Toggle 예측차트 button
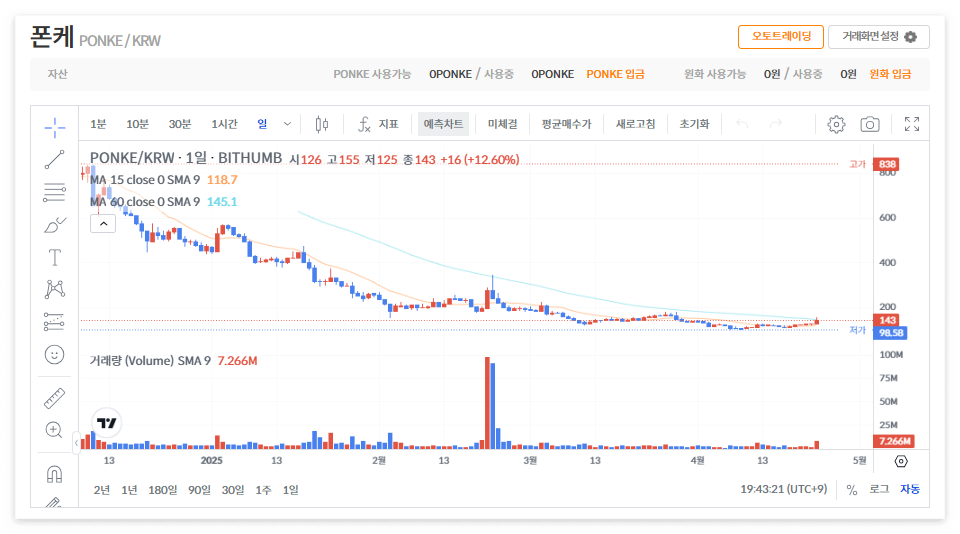 [x=443, y=124]
